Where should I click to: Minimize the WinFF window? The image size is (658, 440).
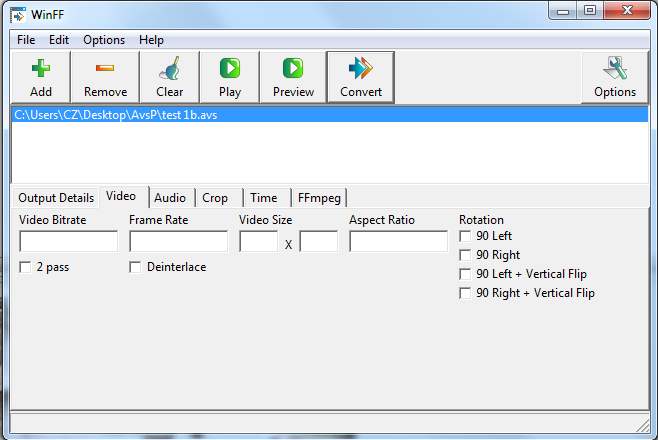click(563, 11)
